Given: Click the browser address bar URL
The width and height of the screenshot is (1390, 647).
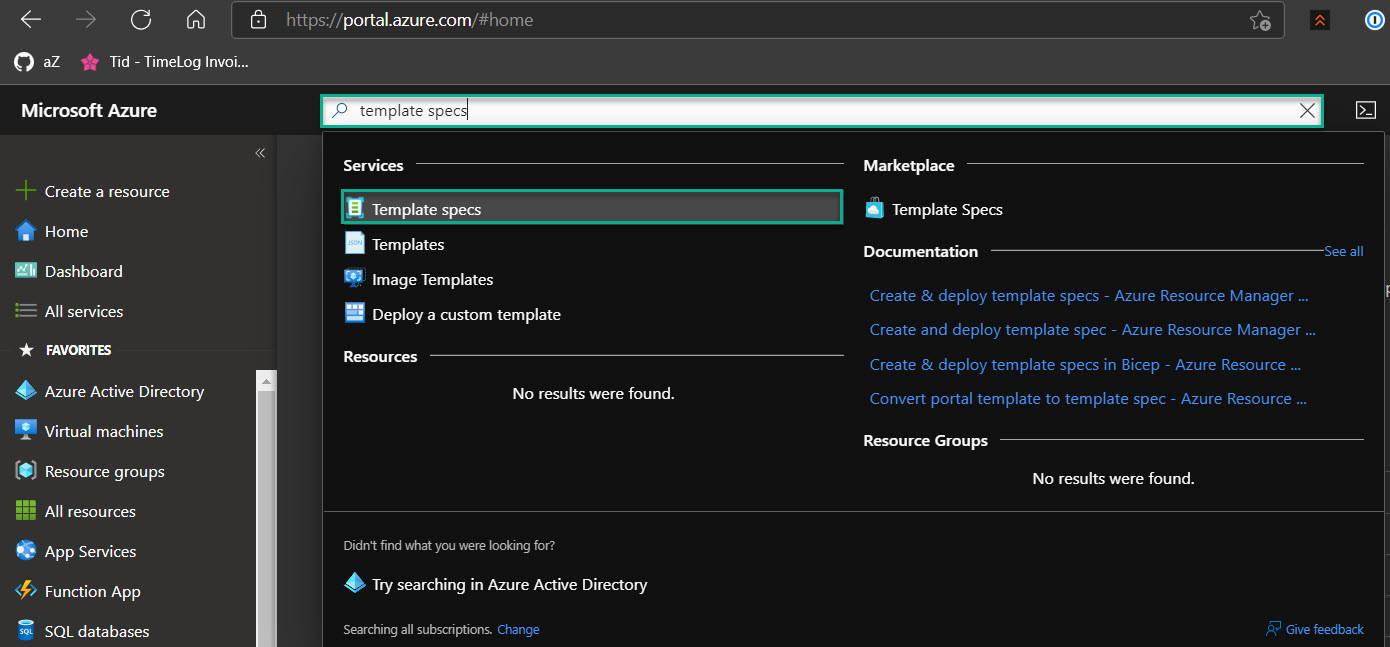Looking at the screenshot, I should [x=409, y=20].
